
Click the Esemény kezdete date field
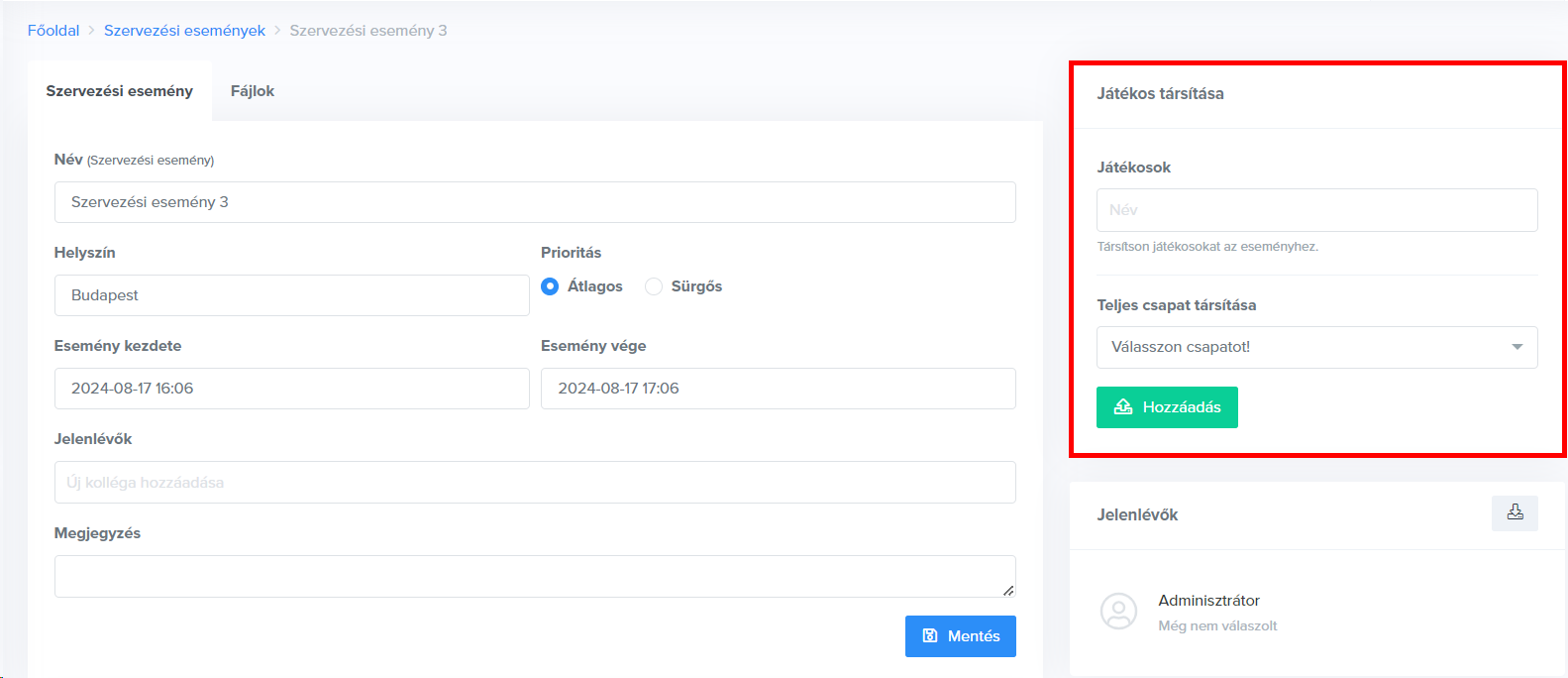[x=291, y=389]
